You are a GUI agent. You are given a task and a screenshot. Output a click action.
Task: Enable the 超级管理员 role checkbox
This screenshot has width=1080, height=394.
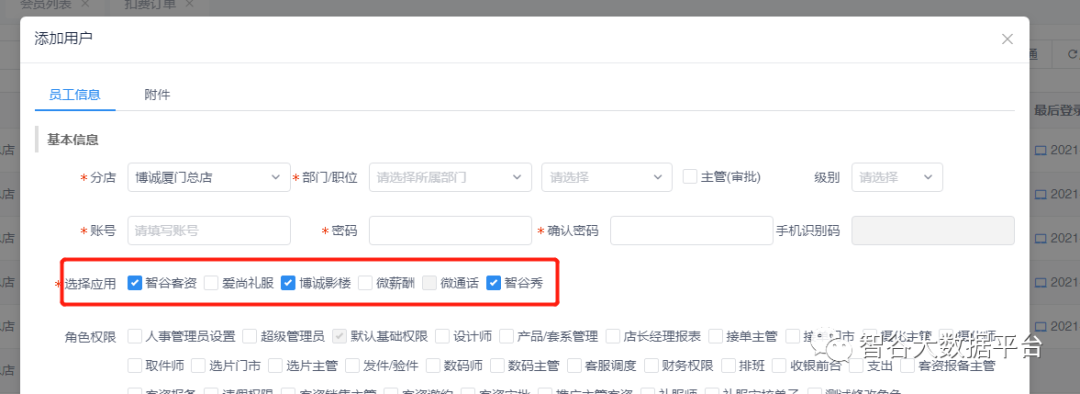point(250,336)
